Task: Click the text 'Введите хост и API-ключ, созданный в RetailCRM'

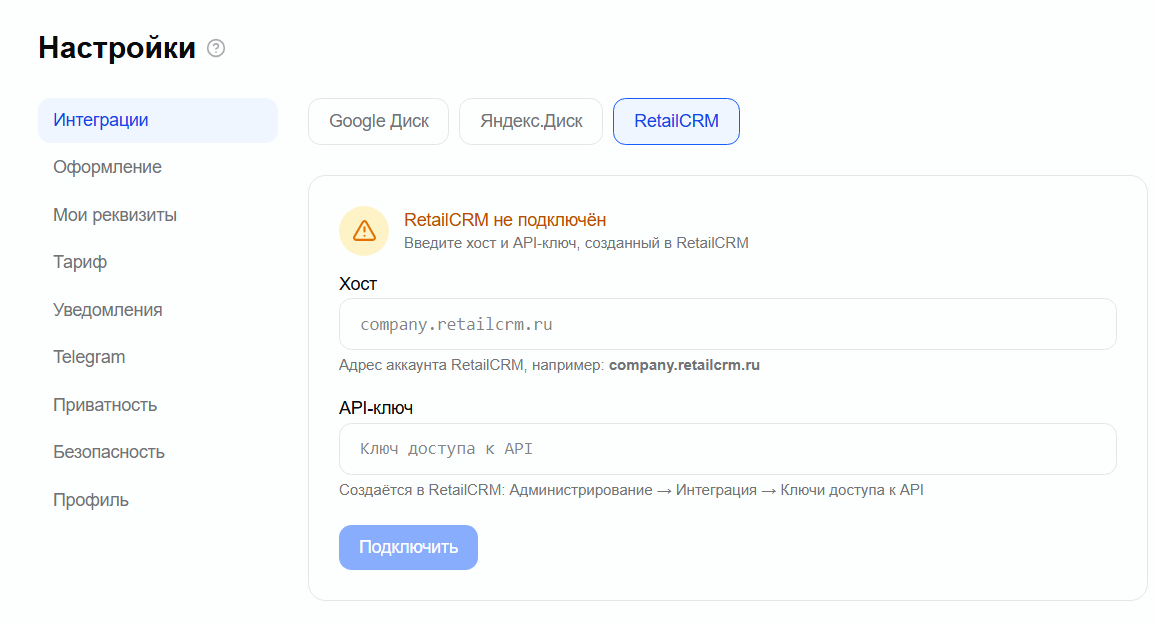Action: [576, 243]
